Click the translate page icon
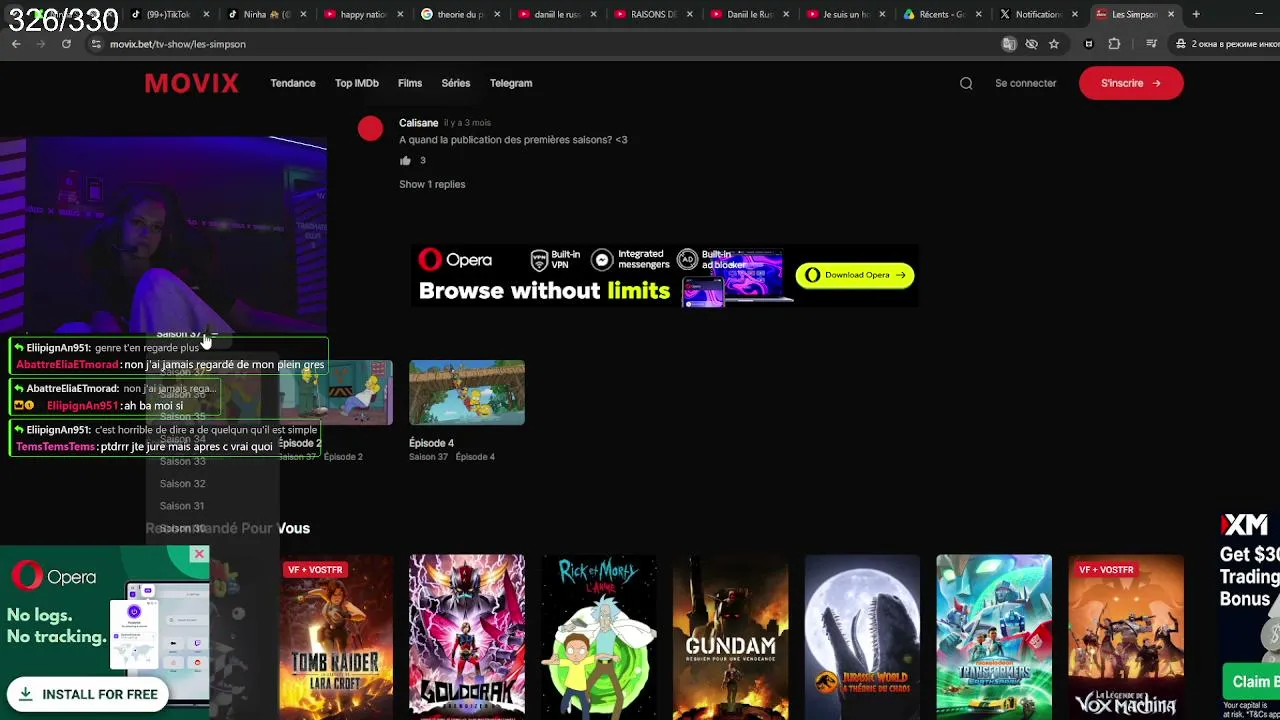Screen dimensions: 1280x720 [1009, 44]
